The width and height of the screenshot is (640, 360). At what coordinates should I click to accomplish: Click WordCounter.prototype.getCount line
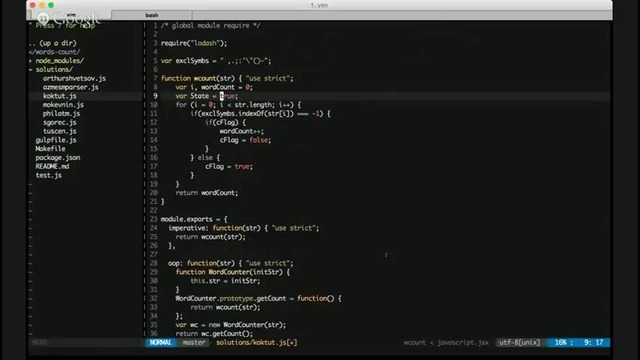click(258, 299)
